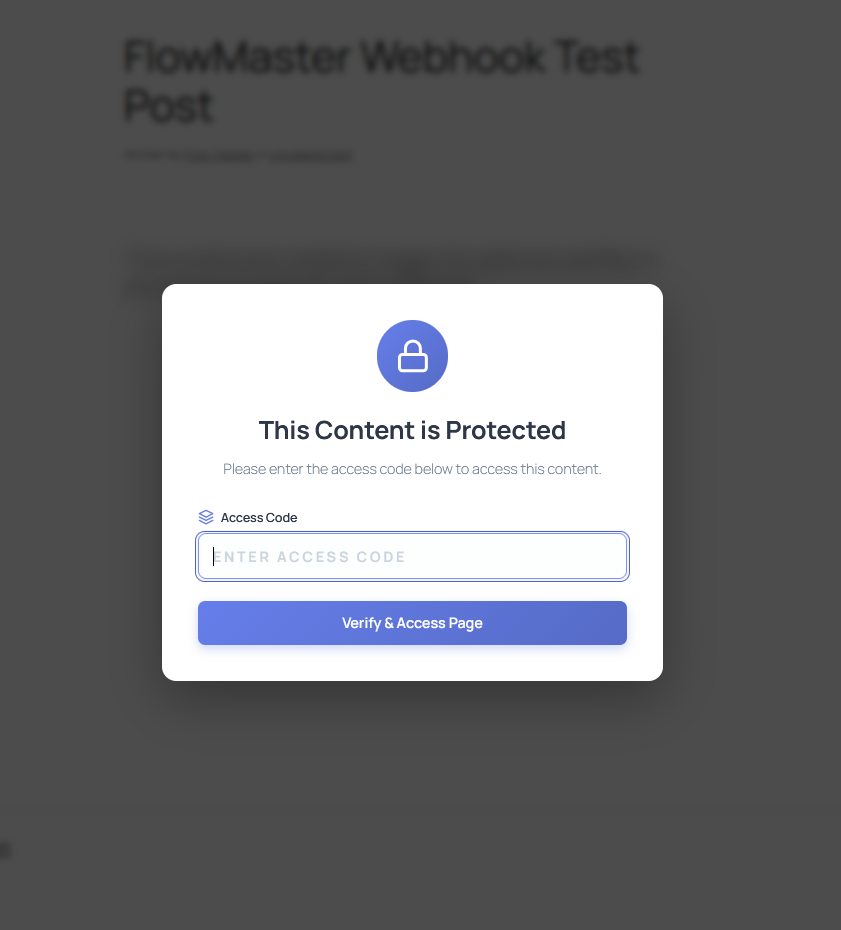
Task: Click the Access Code label text
Action: point(258,517)
